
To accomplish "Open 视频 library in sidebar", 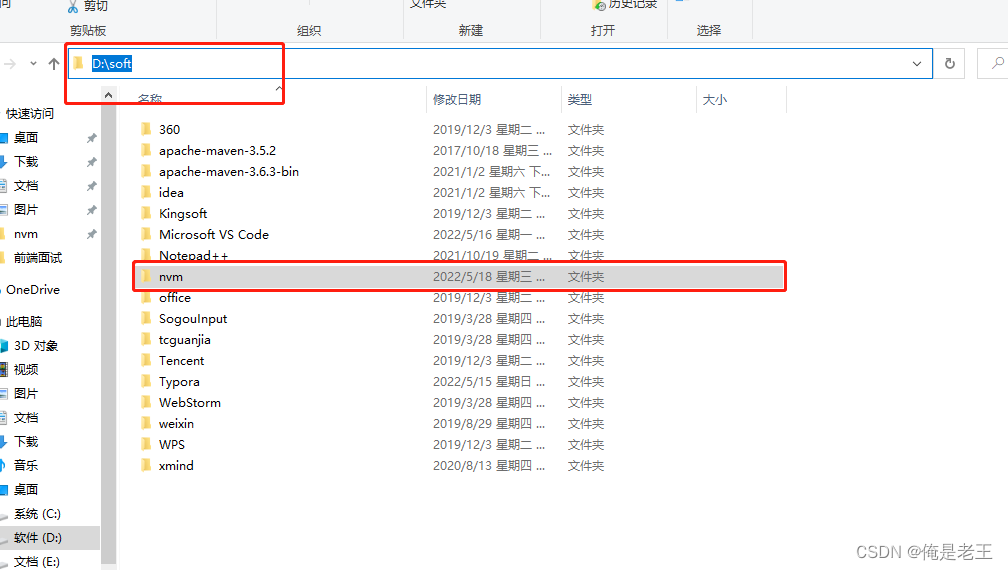I will [x=26, y=370].
